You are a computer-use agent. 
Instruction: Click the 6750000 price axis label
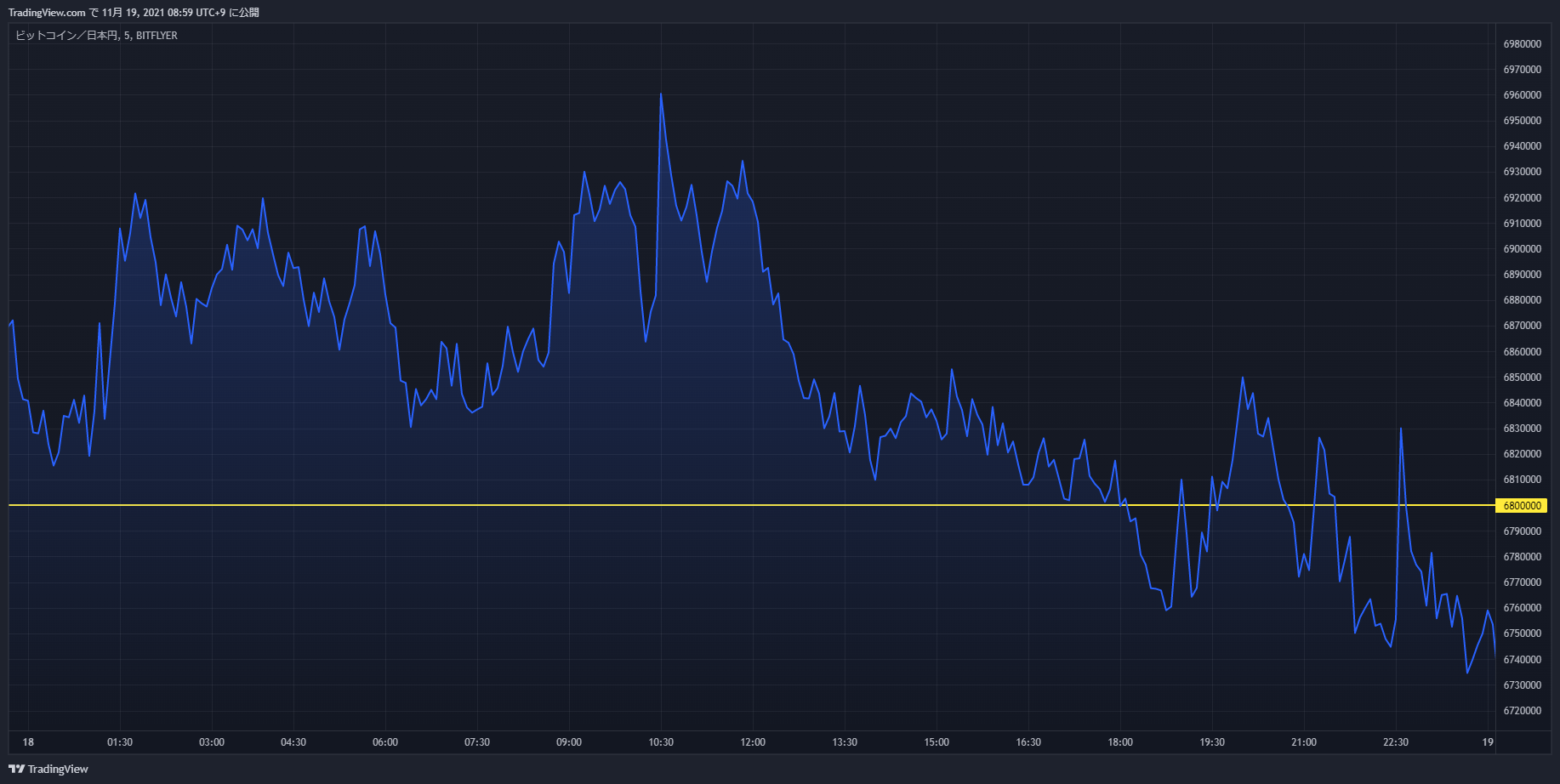pos(1523,633)
